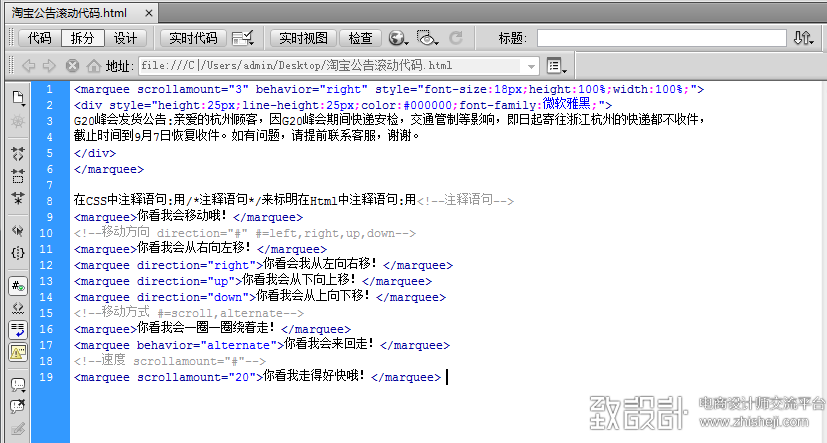
Task: Click the Stop loading icon
Action: [x=72, y=65]
